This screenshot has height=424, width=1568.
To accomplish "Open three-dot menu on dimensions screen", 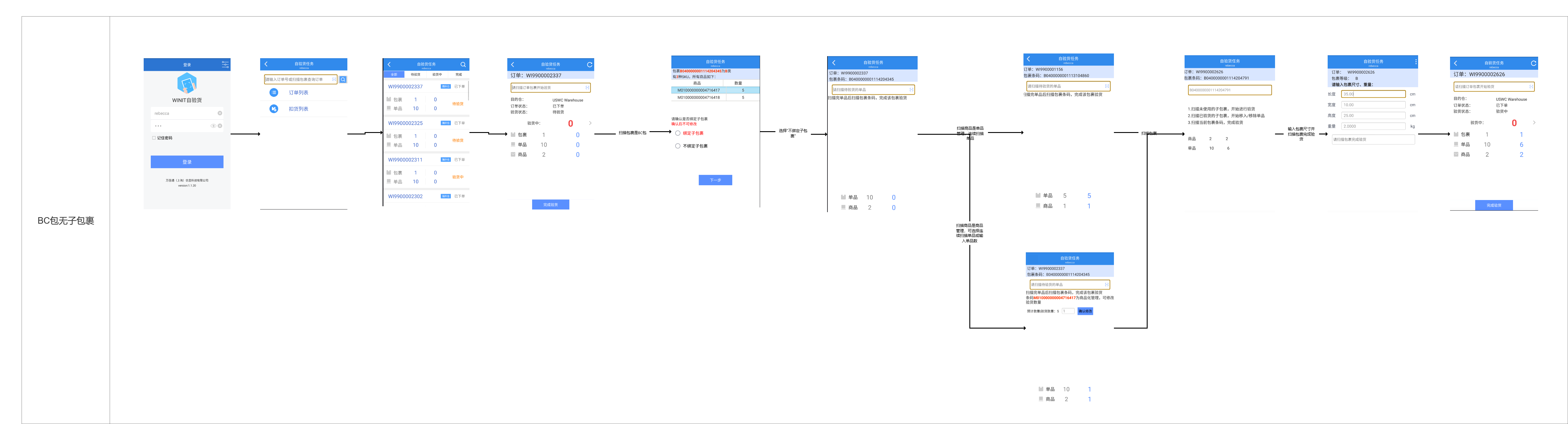I will pos(1416,61).
